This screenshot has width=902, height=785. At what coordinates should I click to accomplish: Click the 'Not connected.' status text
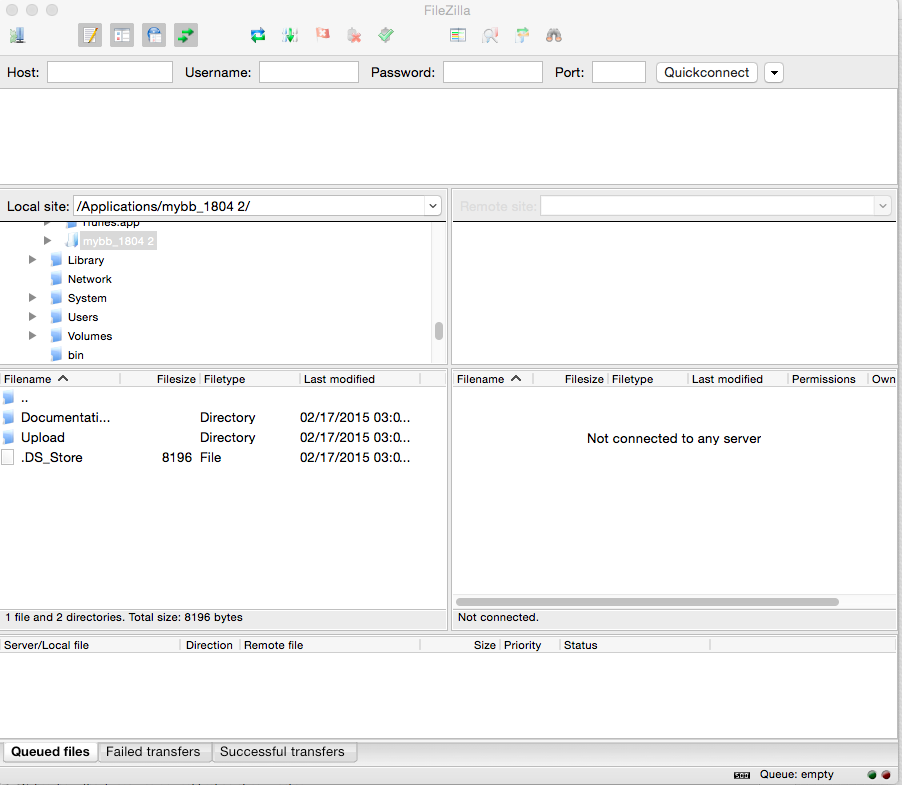point(498,617)
